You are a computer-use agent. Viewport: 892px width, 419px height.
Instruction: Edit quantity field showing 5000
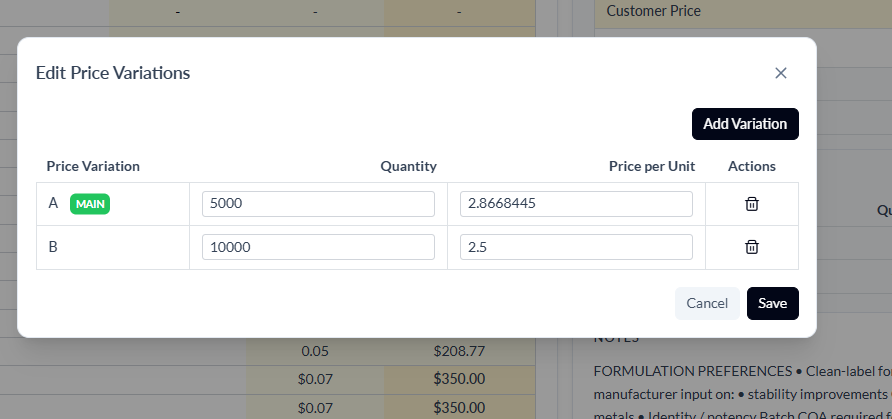(x=318, y=204)
